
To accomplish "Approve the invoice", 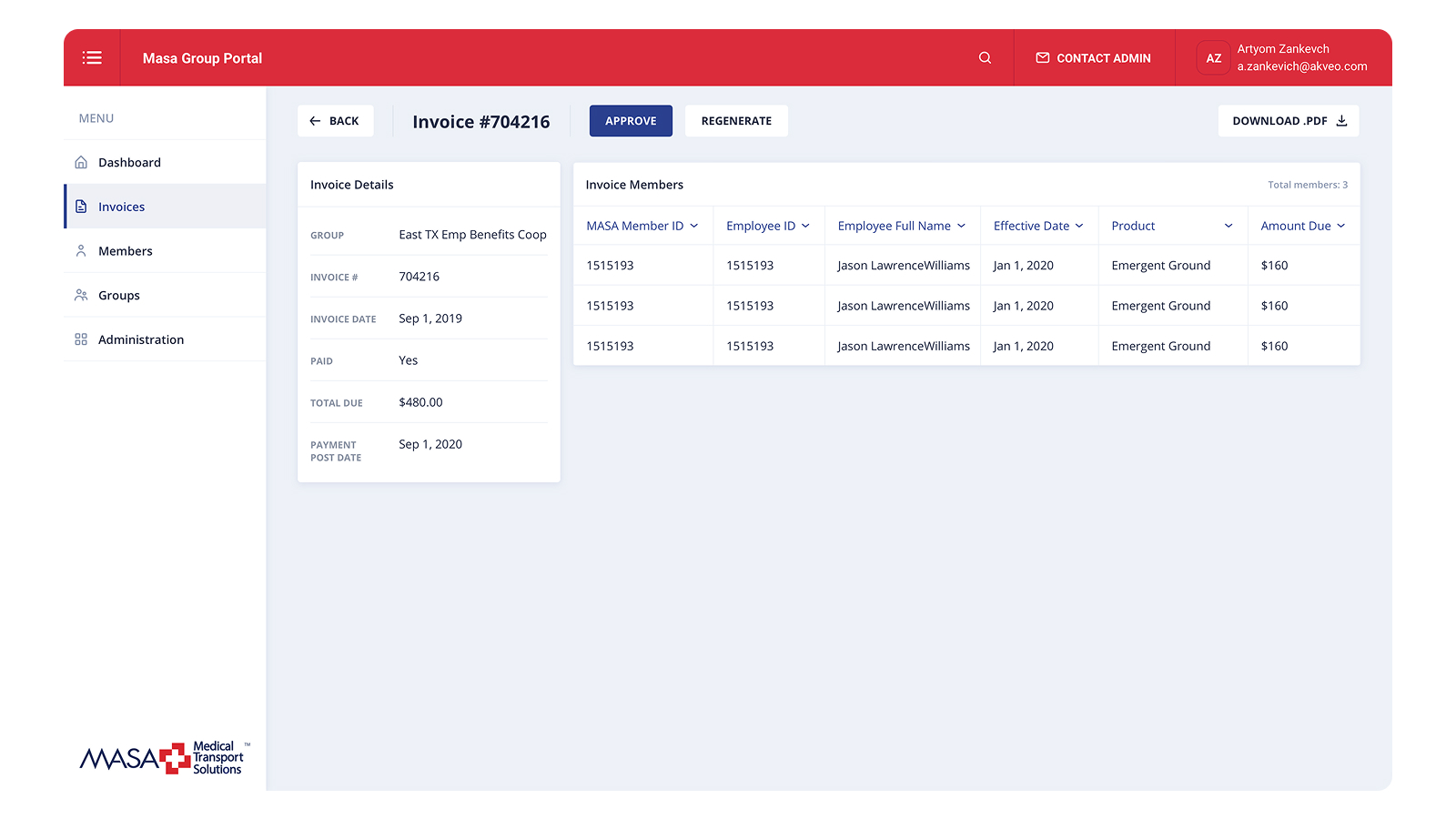I will click(x=631, y=121).
